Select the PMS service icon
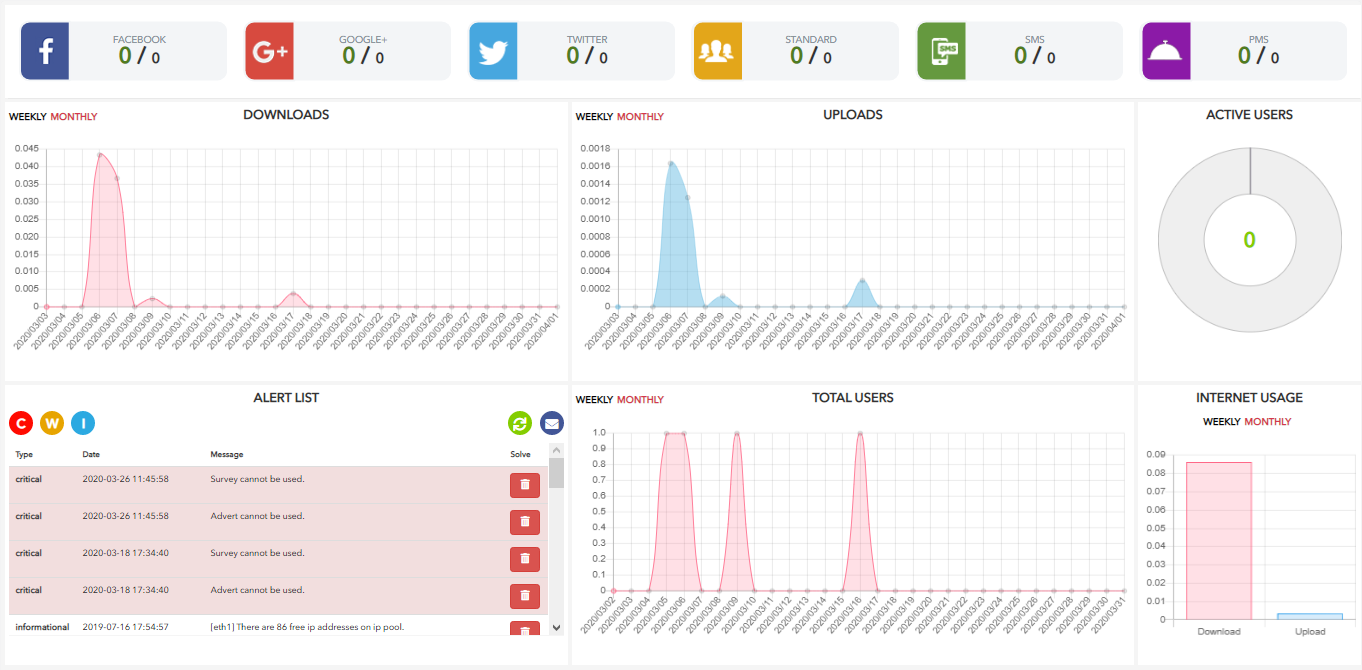 [x=1164, y=51]
